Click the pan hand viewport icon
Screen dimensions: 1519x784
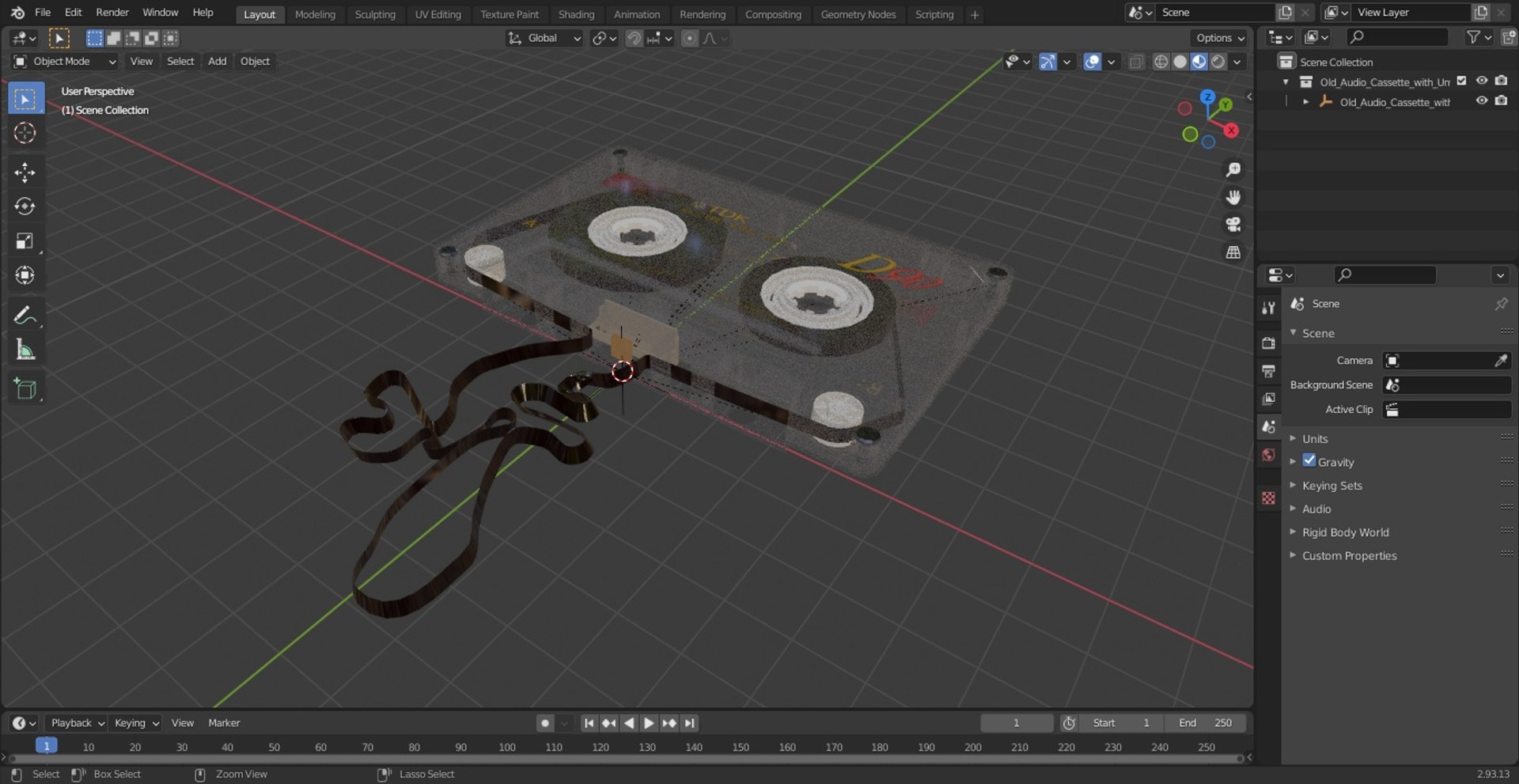click(1233, 197)
